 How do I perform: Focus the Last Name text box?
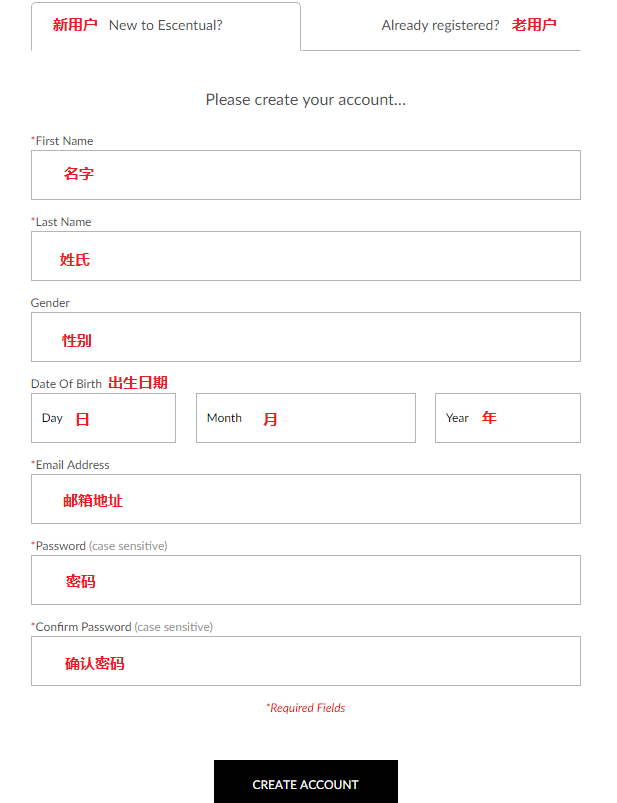coord(305,256)
